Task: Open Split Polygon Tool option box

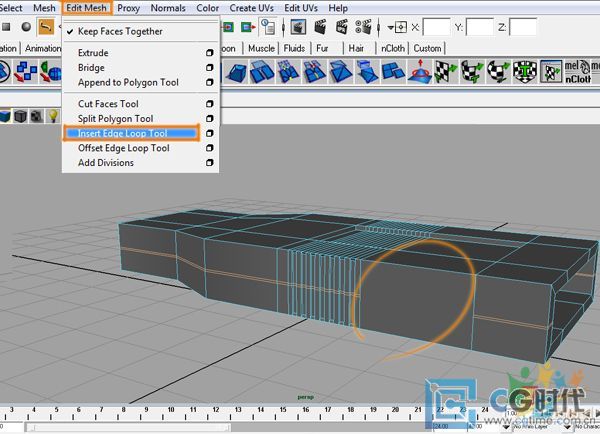Action: point(209,119)
